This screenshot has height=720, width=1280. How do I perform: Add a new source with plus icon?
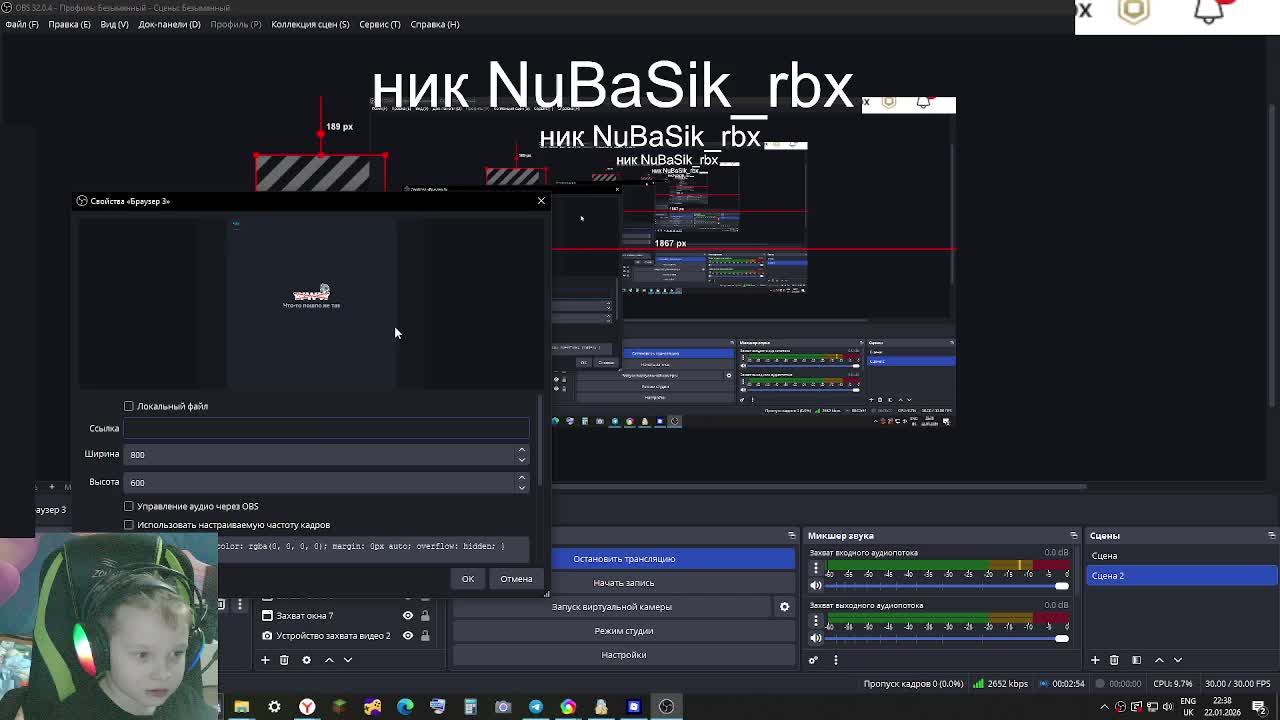click(265, 660)
